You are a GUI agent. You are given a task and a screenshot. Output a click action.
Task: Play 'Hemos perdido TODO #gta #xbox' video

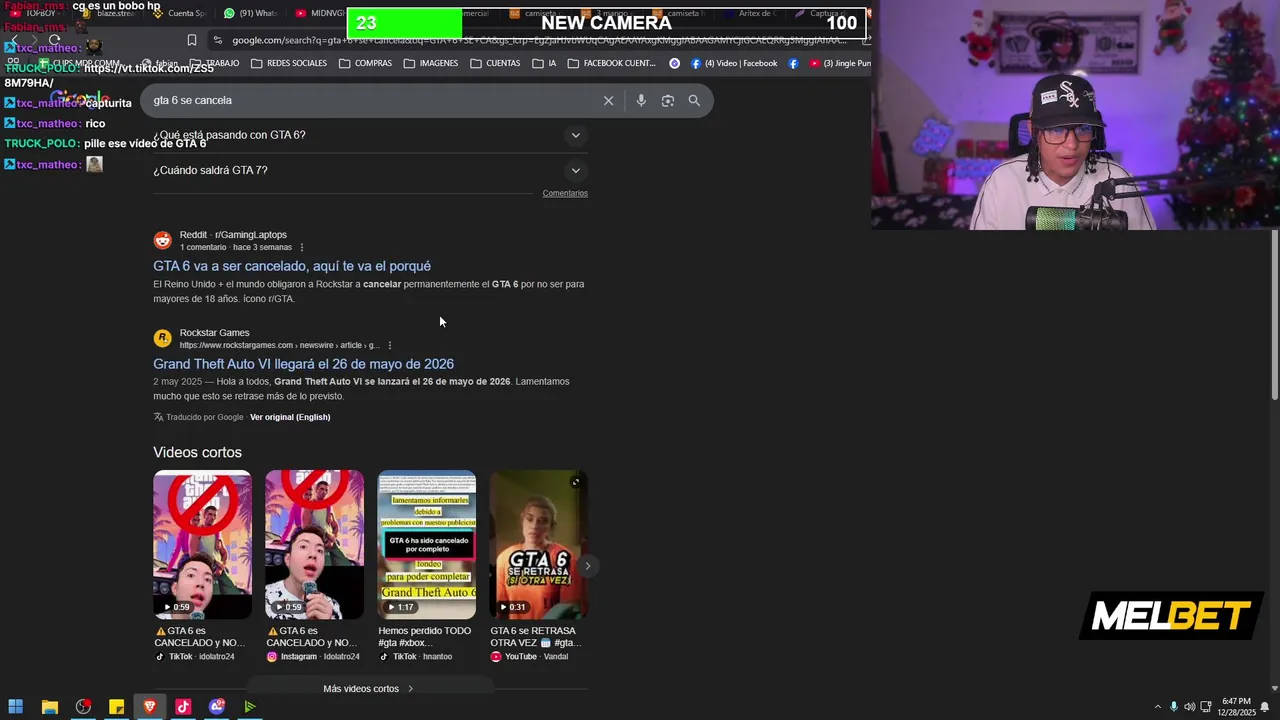pyautogui.click(x=426, y=545)
